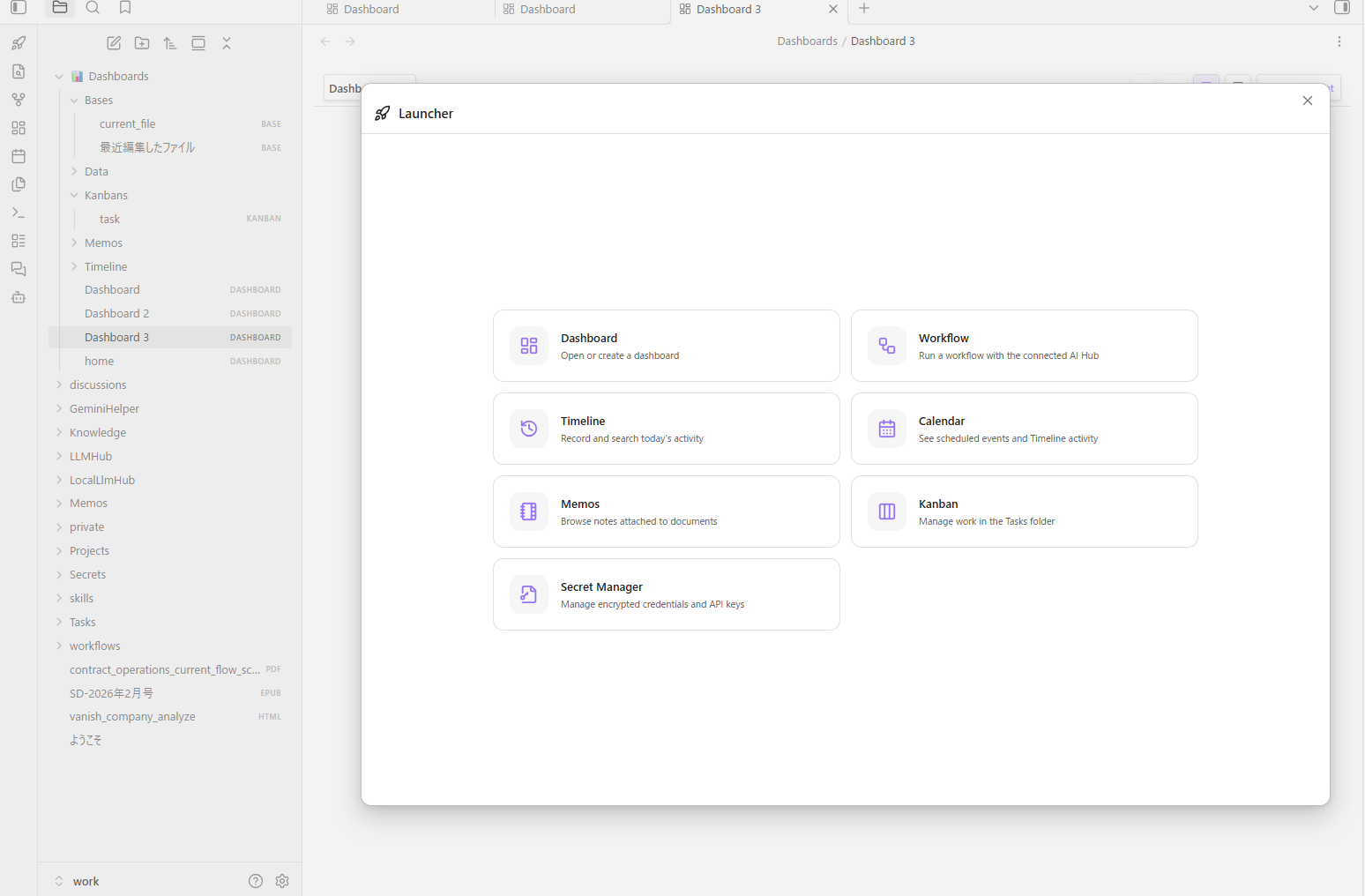Image resolution: width=1365 pixels, height=896 pixels.
Task: Open the Timeline launcher card
Action: [x=667, y=429]
